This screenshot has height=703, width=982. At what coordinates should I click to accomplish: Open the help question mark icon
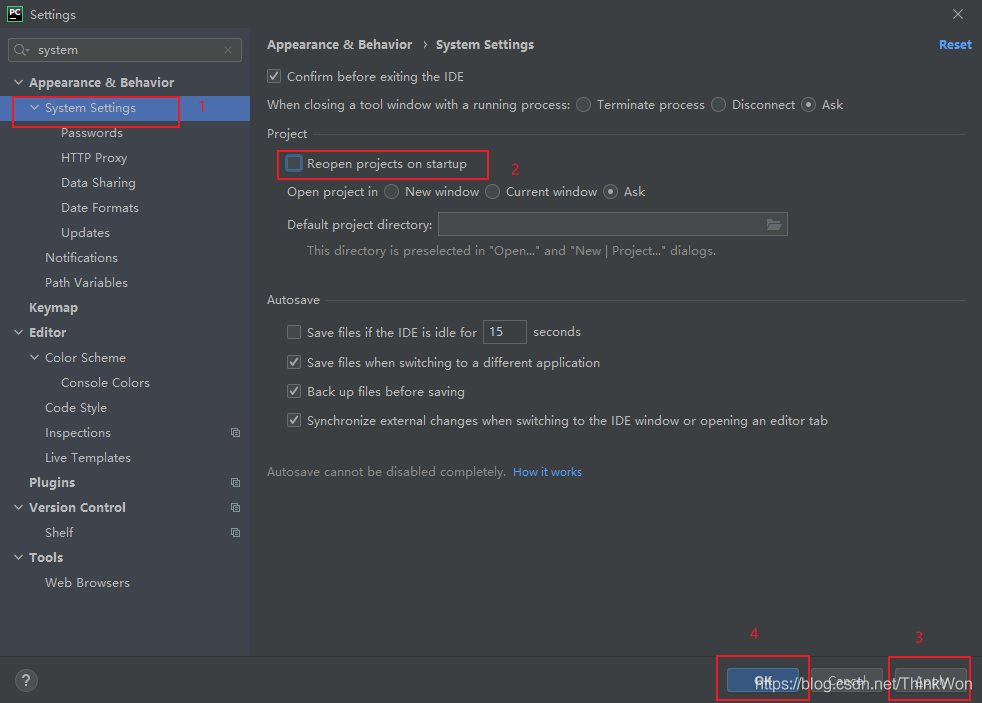pyautogui.click(x=26, y=681)
